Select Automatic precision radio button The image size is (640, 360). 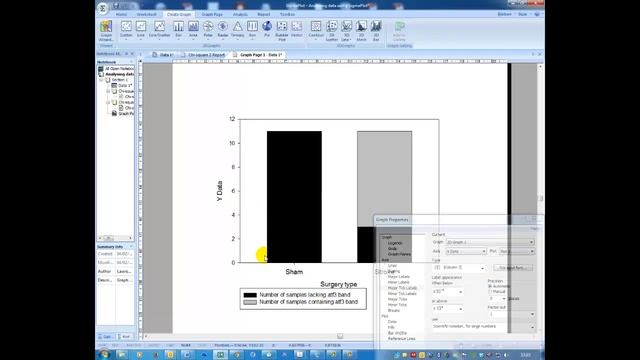pos(490,286)
